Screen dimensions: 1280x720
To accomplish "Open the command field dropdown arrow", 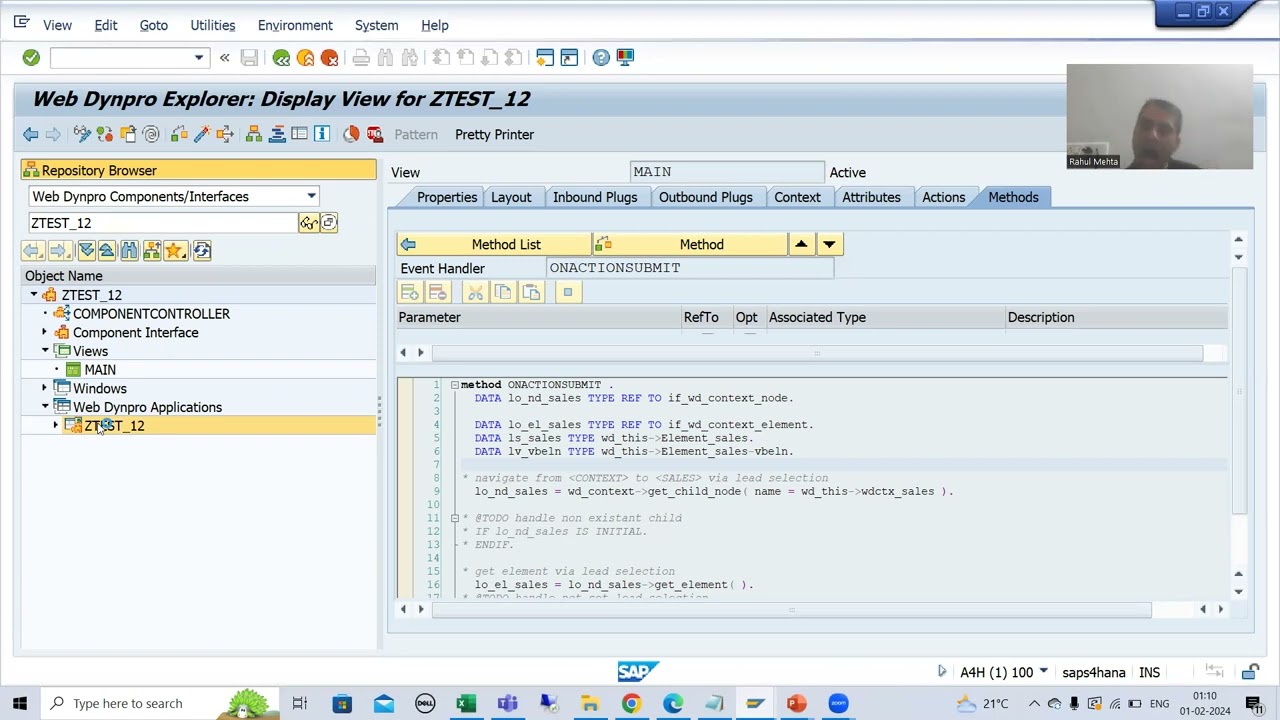I will click(199, 58).
